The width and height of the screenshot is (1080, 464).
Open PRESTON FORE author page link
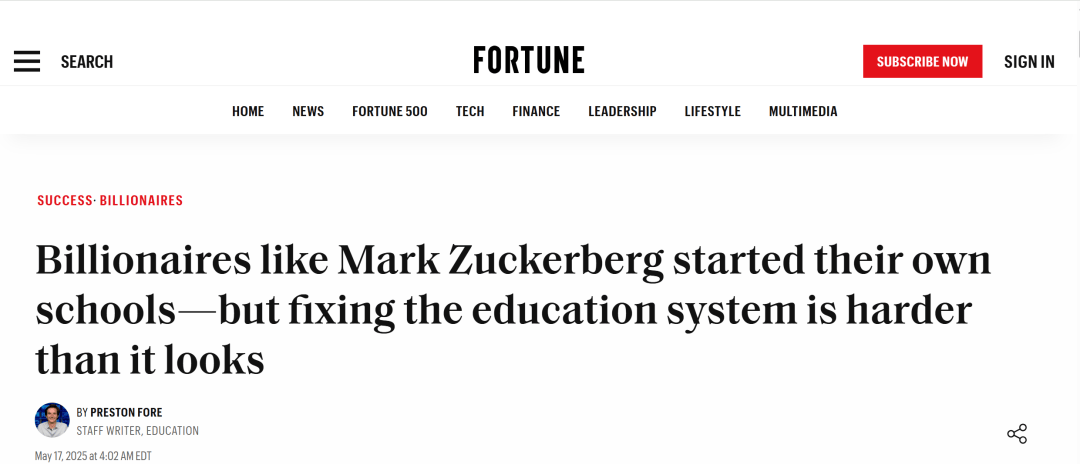[126, 412]
